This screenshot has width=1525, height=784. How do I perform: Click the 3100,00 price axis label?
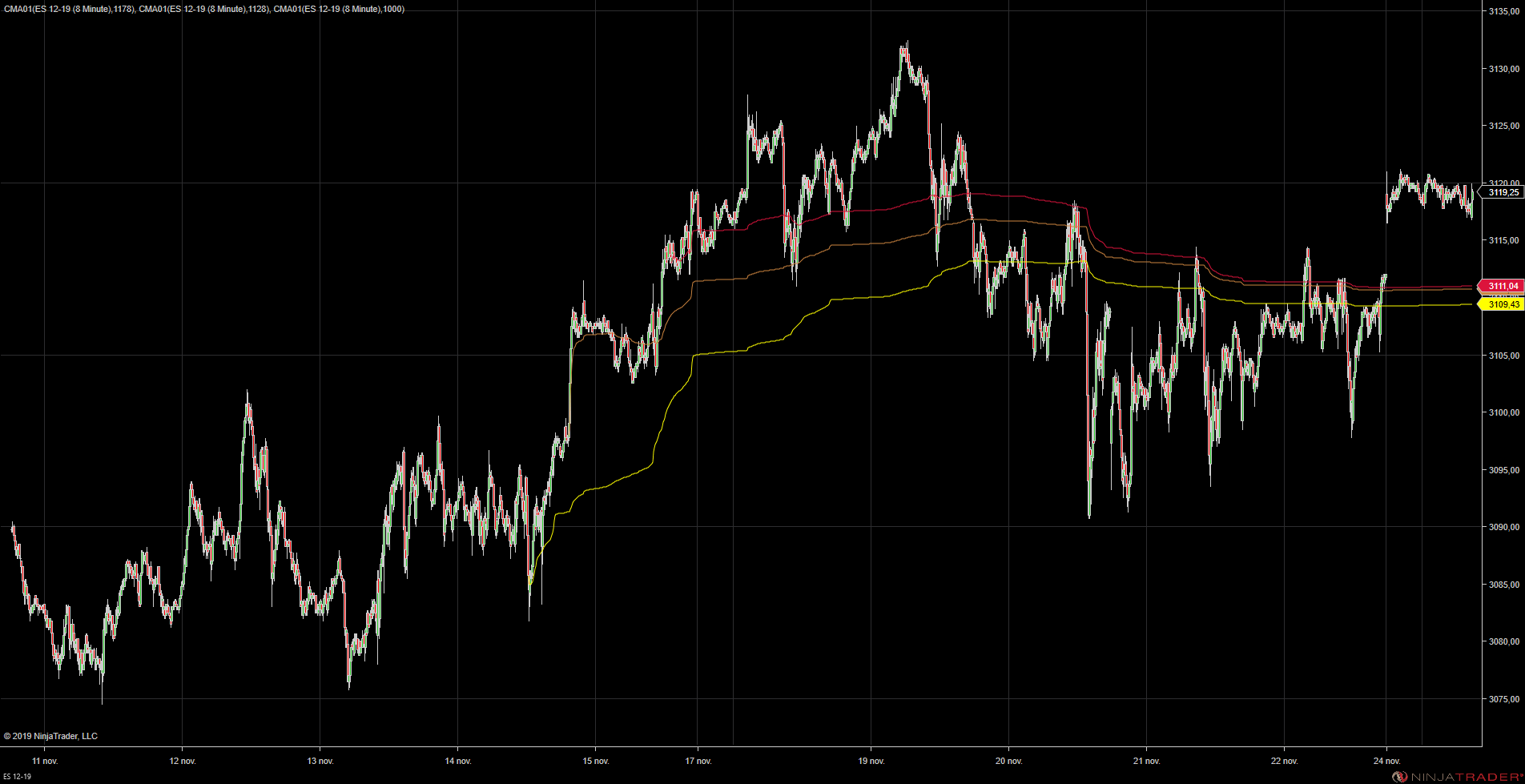pos(1503,412)
